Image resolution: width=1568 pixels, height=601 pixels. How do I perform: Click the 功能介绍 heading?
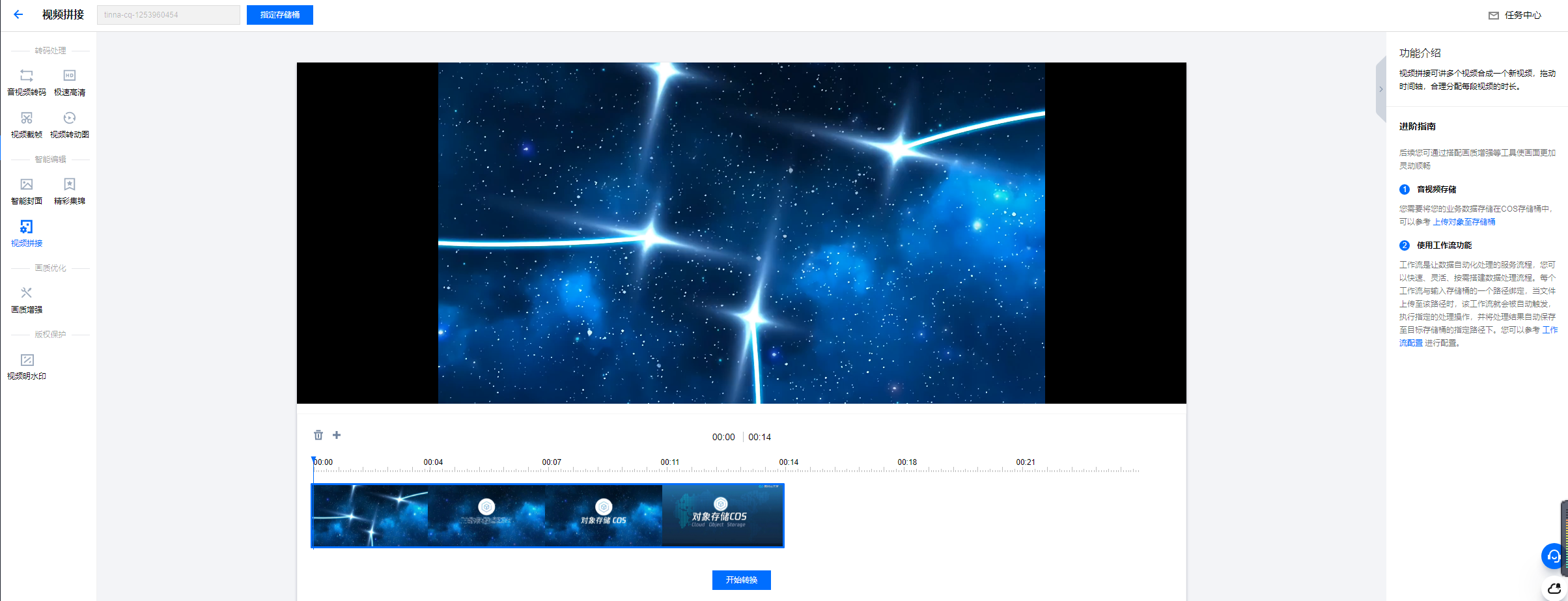1420,53
